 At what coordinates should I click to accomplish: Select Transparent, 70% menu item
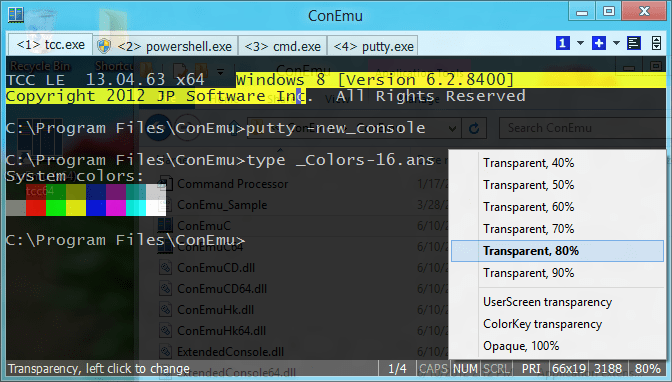tap(557, 229)
